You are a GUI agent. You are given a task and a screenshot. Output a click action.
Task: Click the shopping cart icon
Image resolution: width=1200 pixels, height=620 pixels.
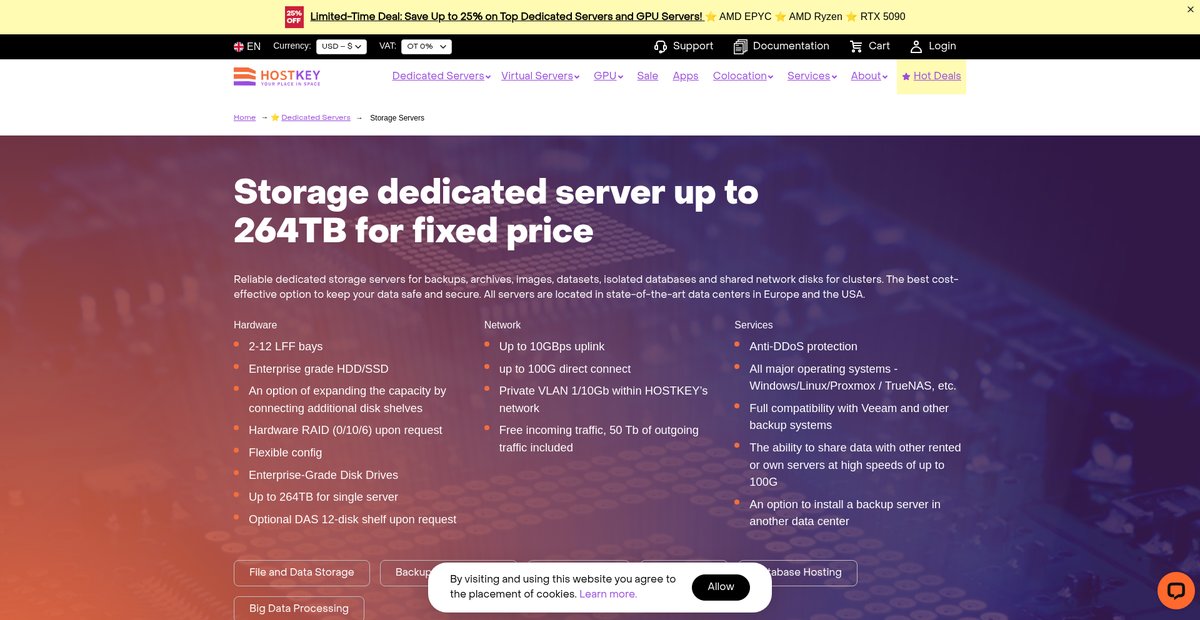[x=856, y=46]
